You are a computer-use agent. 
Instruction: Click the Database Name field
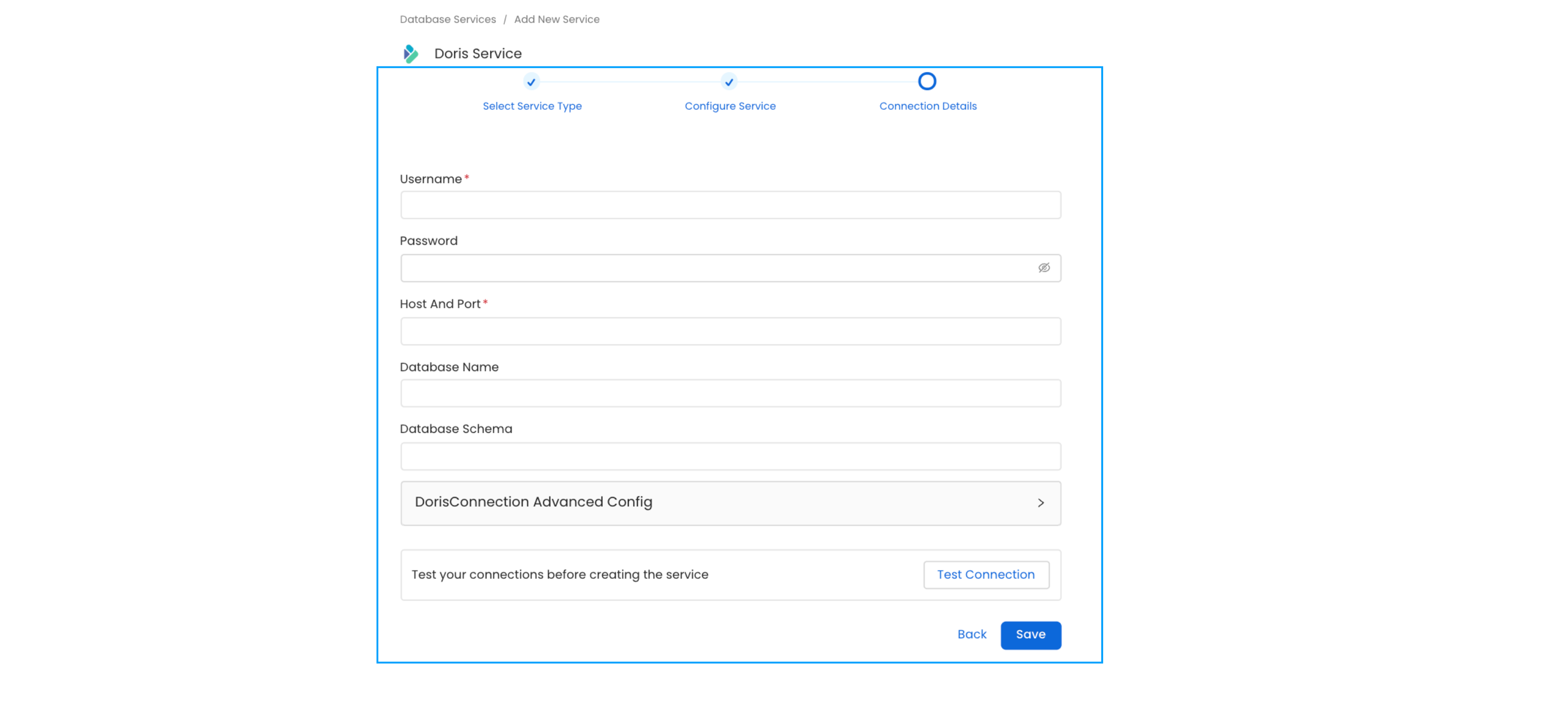click(x=730, y=393)
